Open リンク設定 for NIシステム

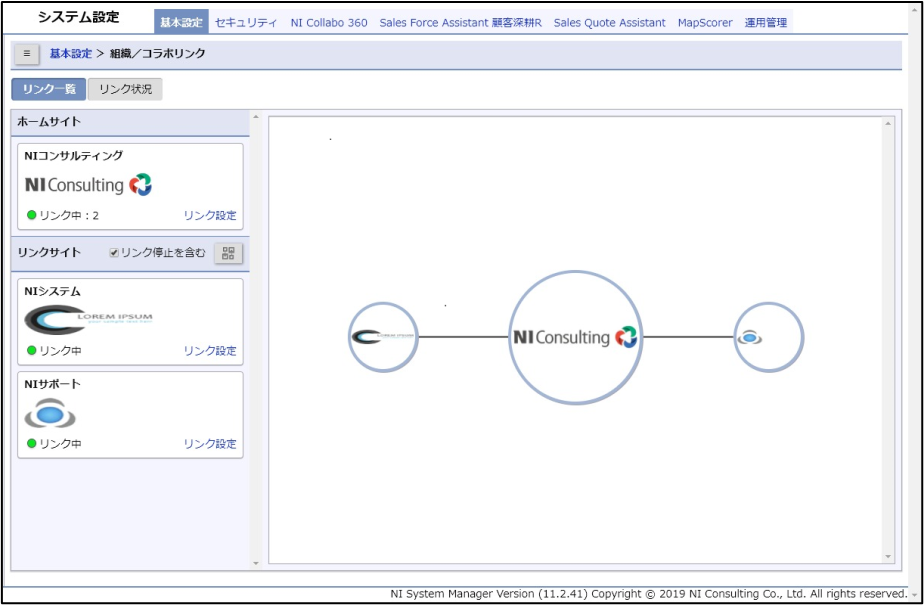pyautogui.click(x=210, y=351)
